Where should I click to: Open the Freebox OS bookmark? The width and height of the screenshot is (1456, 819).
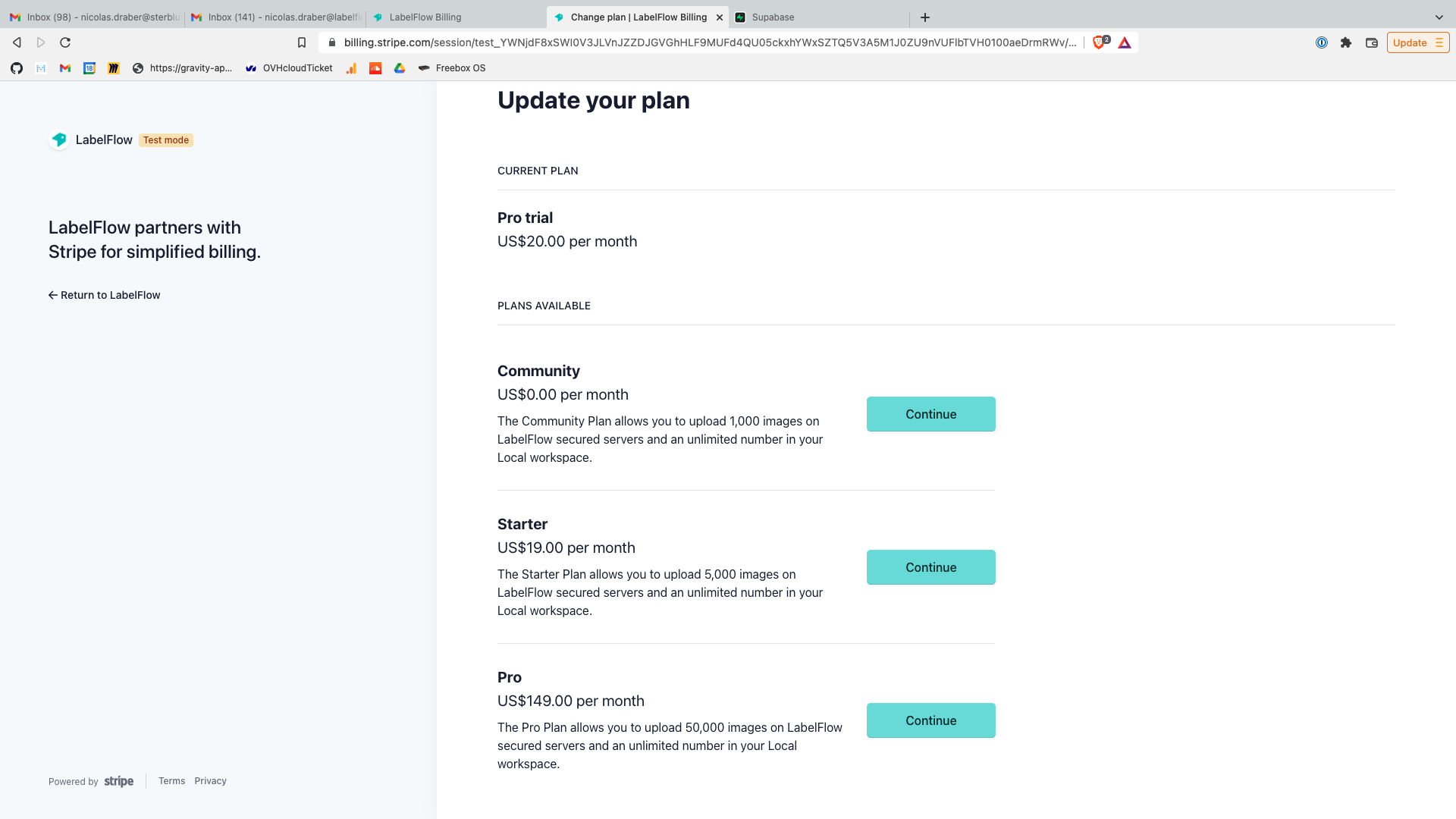coord(453,68)
